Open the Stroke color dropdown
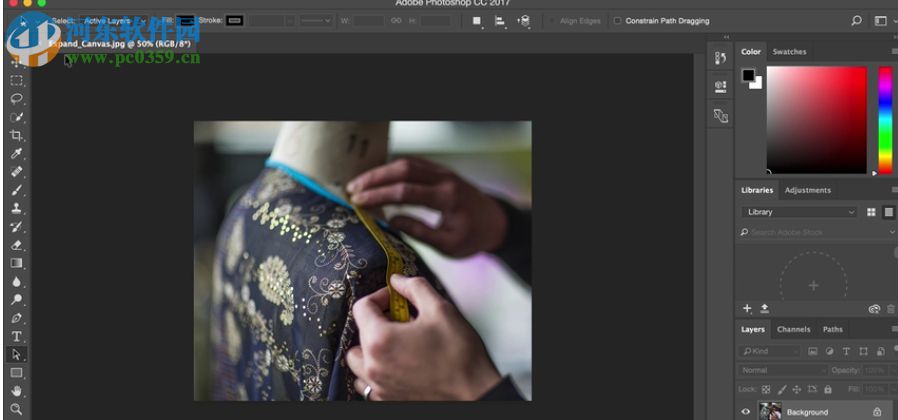Image resolution: width=898 pixels, height=420 pixels. point(235,21)
